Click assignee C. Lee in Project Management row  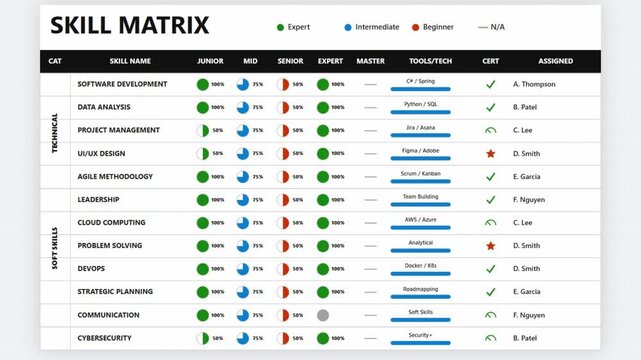(522, 130)
